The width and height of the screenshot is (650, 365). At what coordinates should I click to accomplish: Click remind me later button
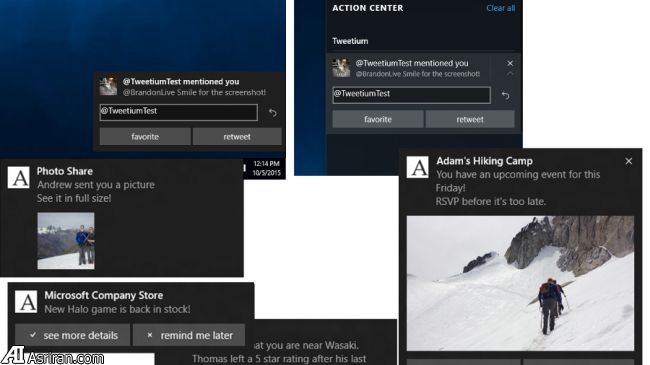[x=189, y=335]
